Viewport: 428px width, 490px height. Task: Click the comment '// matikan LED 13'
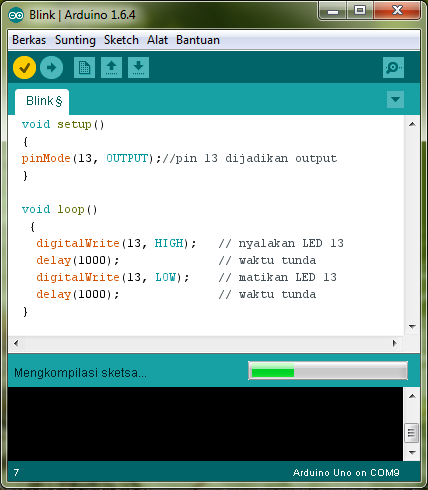point(277,277)
